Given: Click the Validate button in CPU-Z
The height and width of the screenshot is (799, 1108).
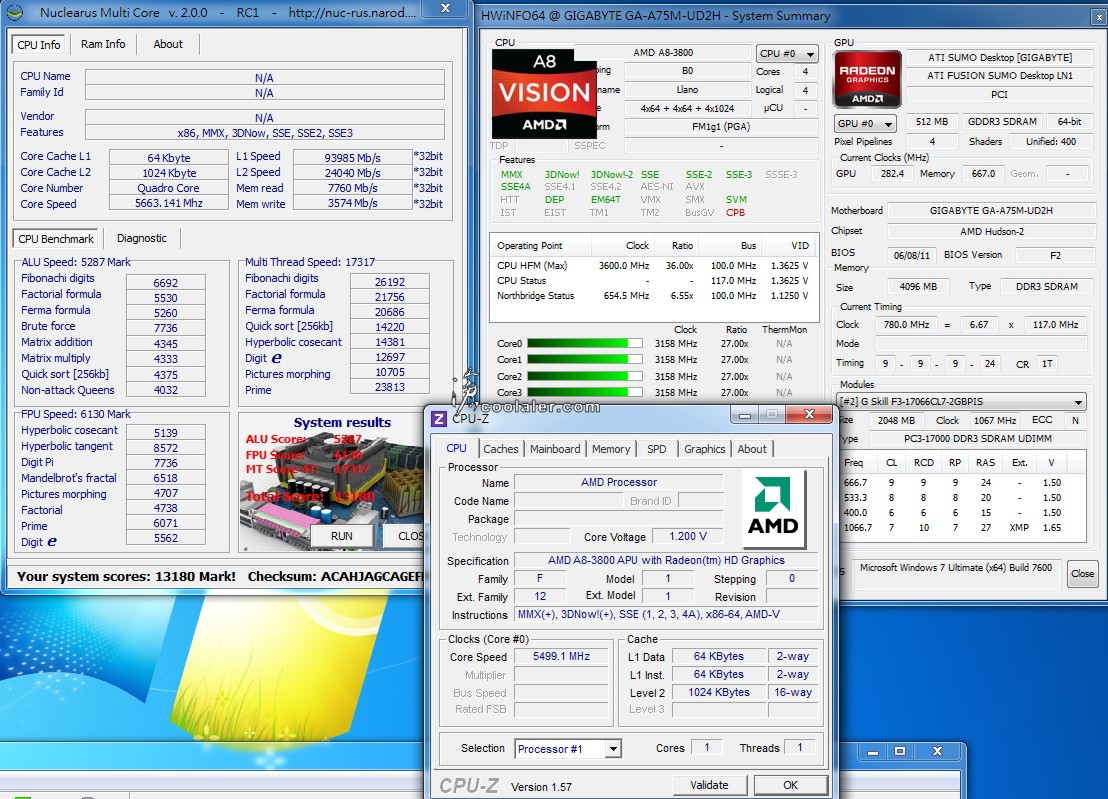Looking at the screenshot, I should click(x=709, y=785).
